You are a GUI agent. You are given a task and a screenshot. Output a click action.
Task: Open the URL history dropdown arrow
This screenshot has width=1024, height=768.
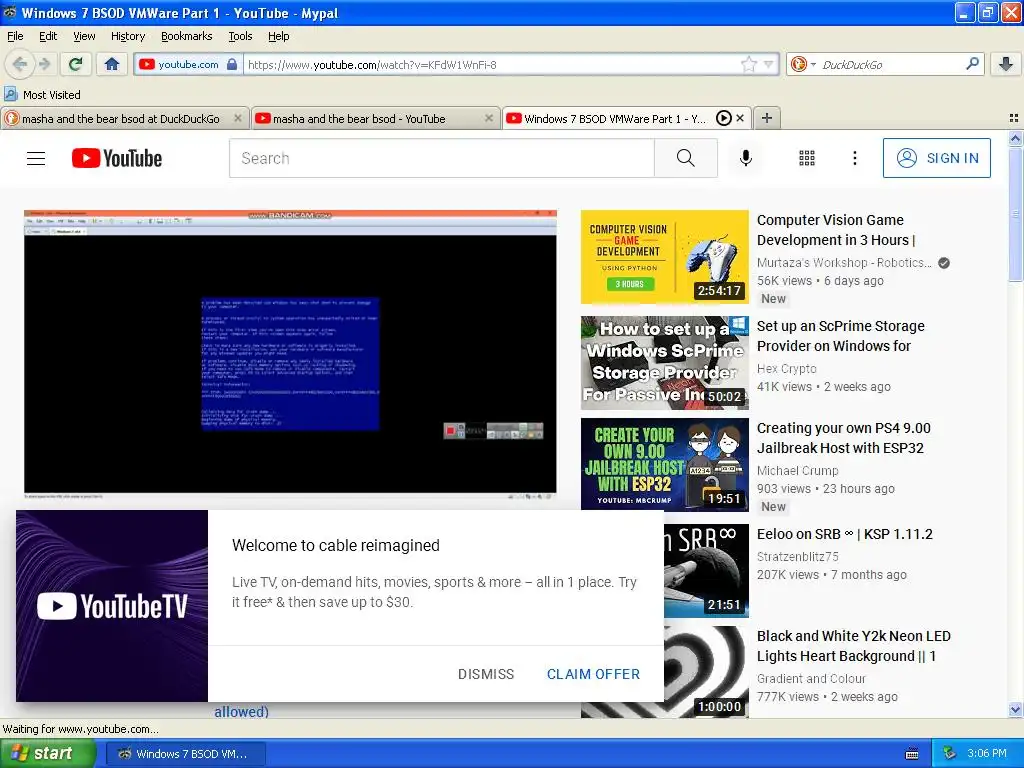coord(769,64)
